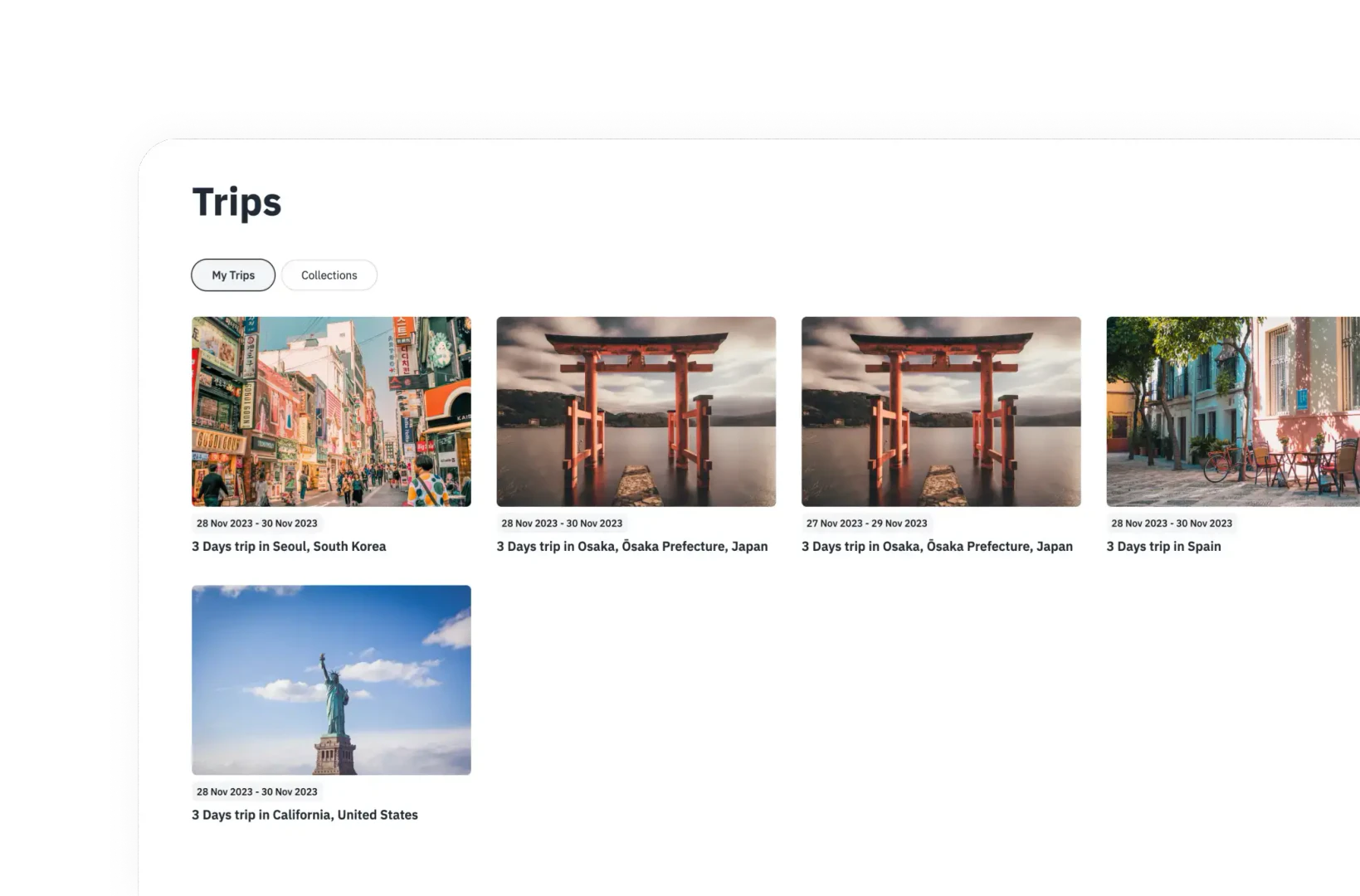
Task: Click the first Osaka trip date badge
Action: [x=562, y=523]
